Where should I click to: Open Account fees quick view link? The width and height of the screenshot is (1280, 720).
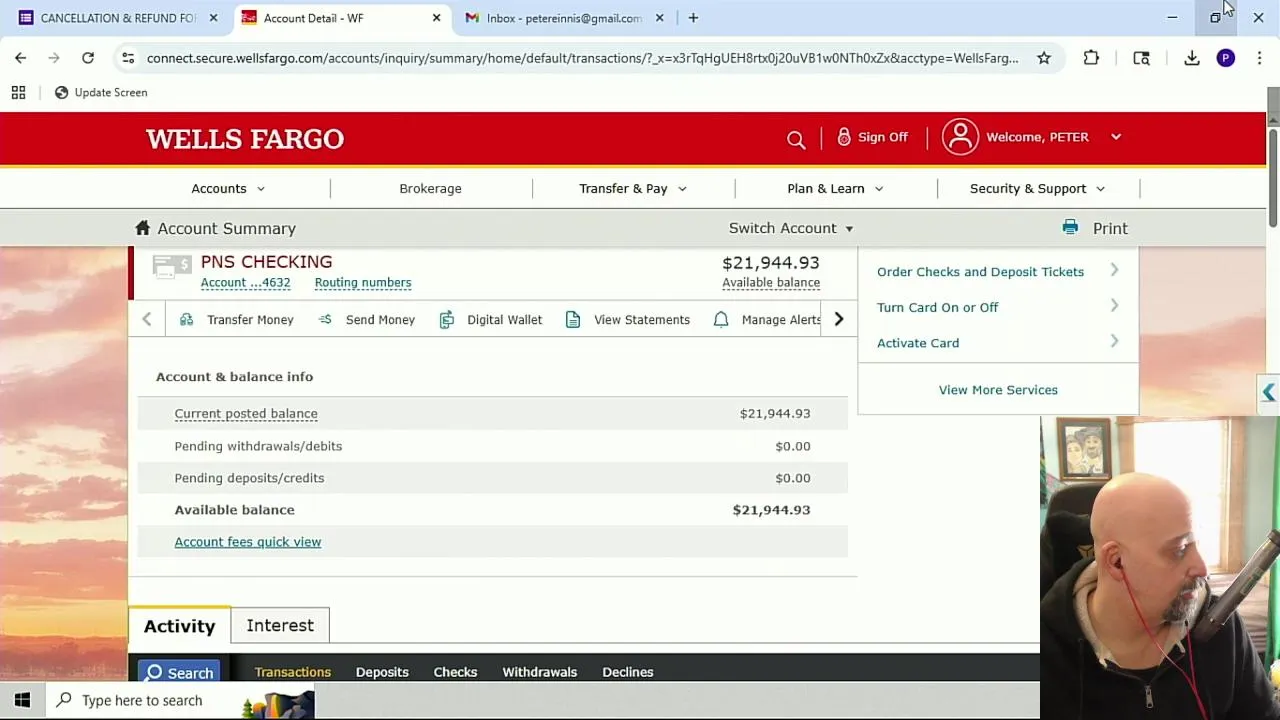pos(248,541)
